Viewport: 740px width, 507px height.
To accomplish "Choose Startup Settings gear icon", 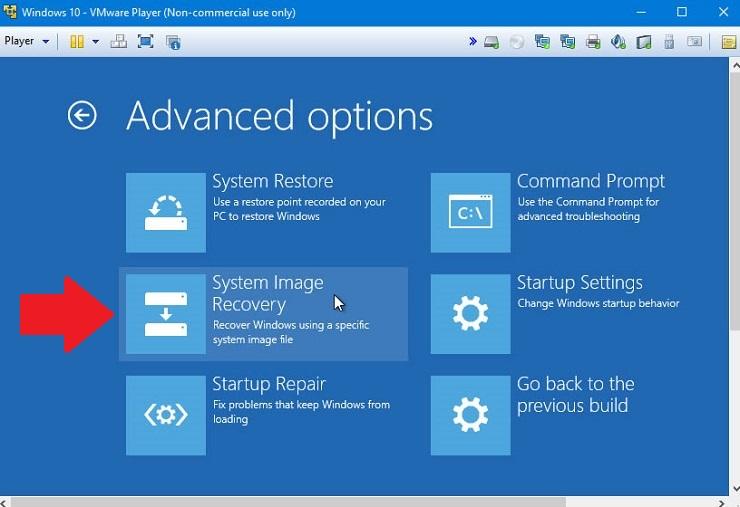I will 470,313.
